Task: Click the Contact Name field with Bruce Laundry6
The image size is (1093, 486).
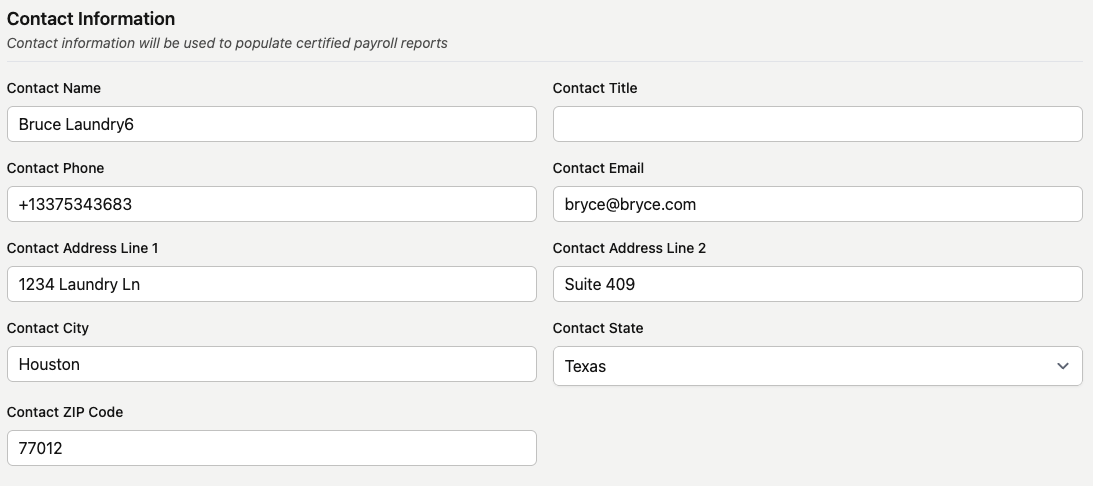Action: (x=271, y=124)
